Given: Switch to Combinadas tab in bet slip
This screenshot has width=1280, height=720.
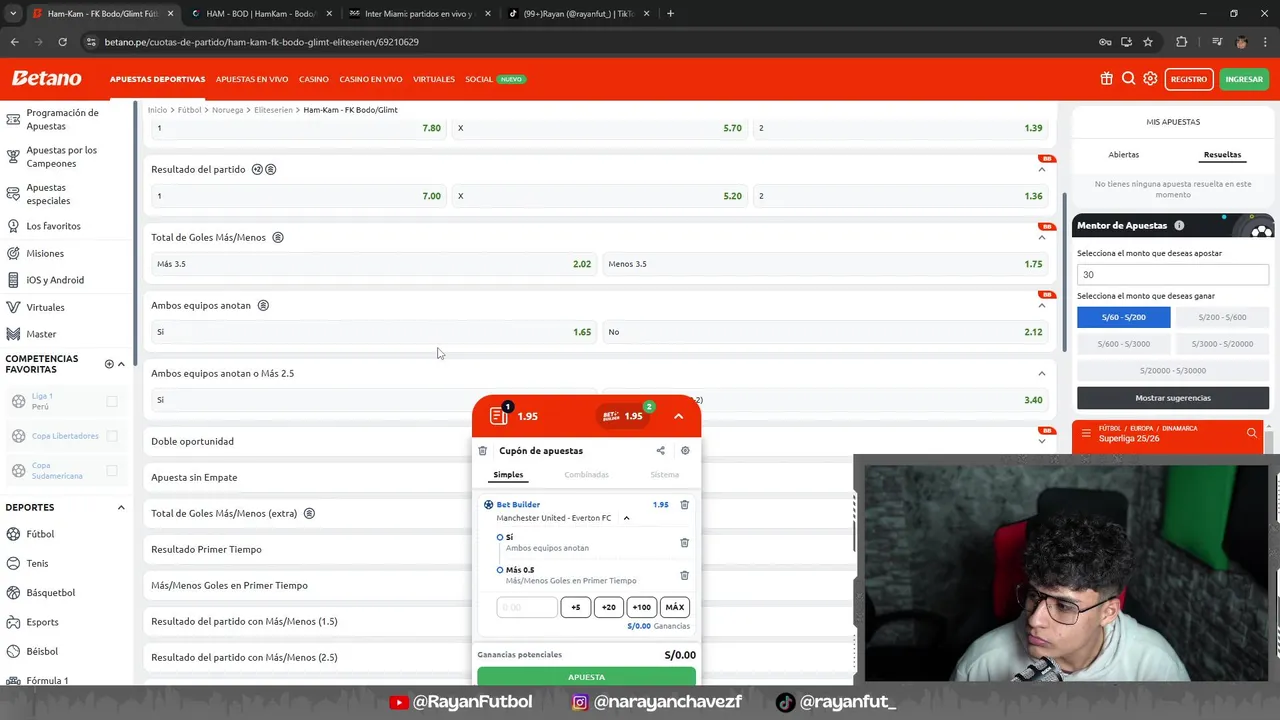Looking at the screenshot, I should click(x=586, y=475).
